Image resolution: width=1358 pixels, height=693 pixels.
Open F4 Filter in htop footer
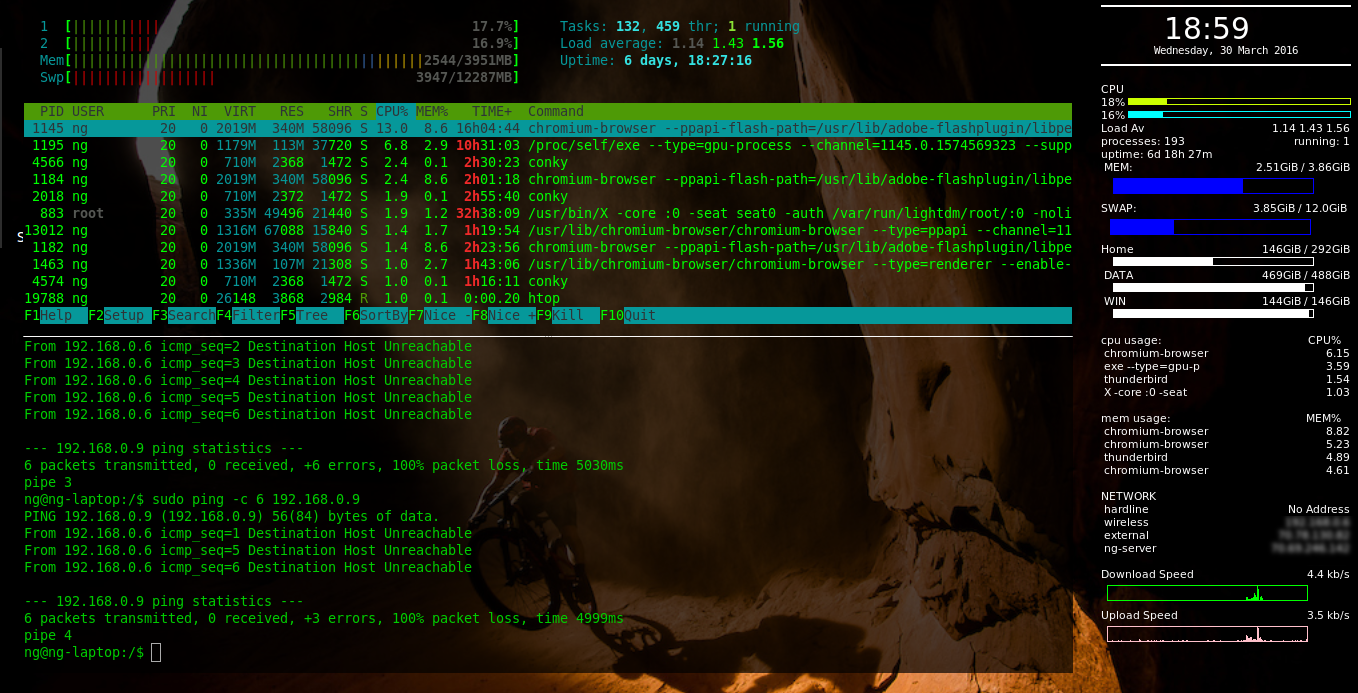pyautogui.click(x=248, y=315)
